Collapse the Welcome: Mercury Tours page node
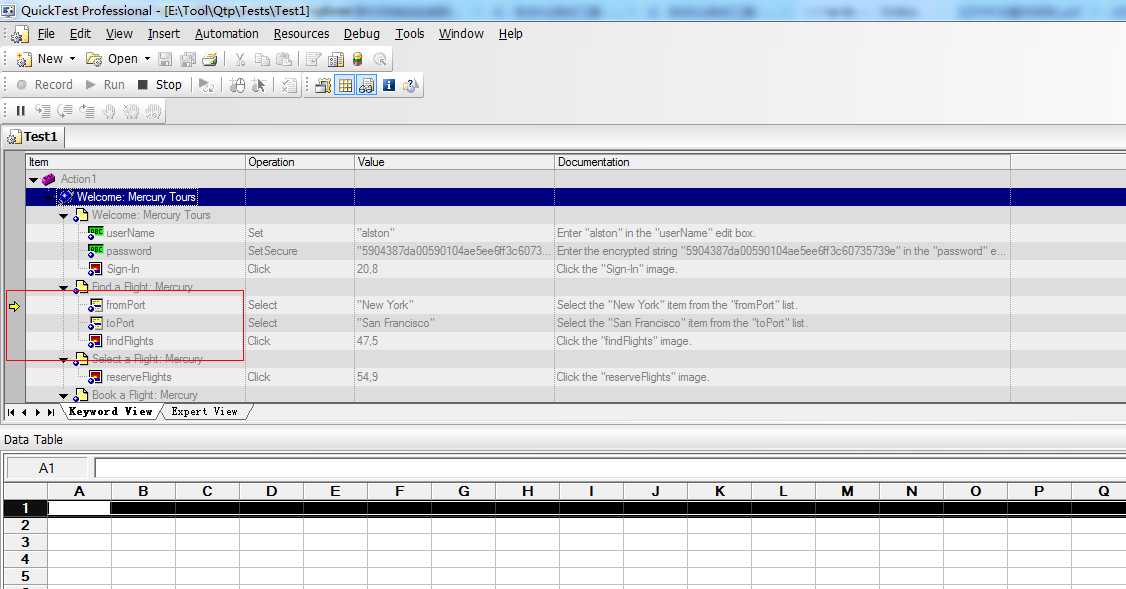 coord(63,215)
